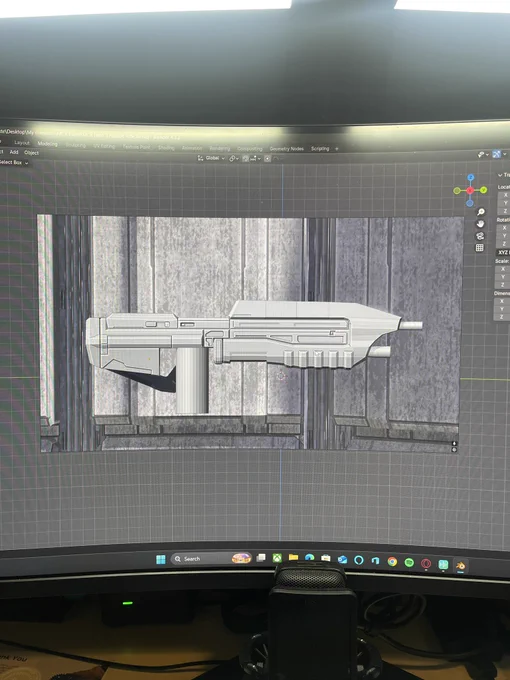Open Google Chrome from taskbar
This screenshot has width=510, height=680.
(392, 562)
